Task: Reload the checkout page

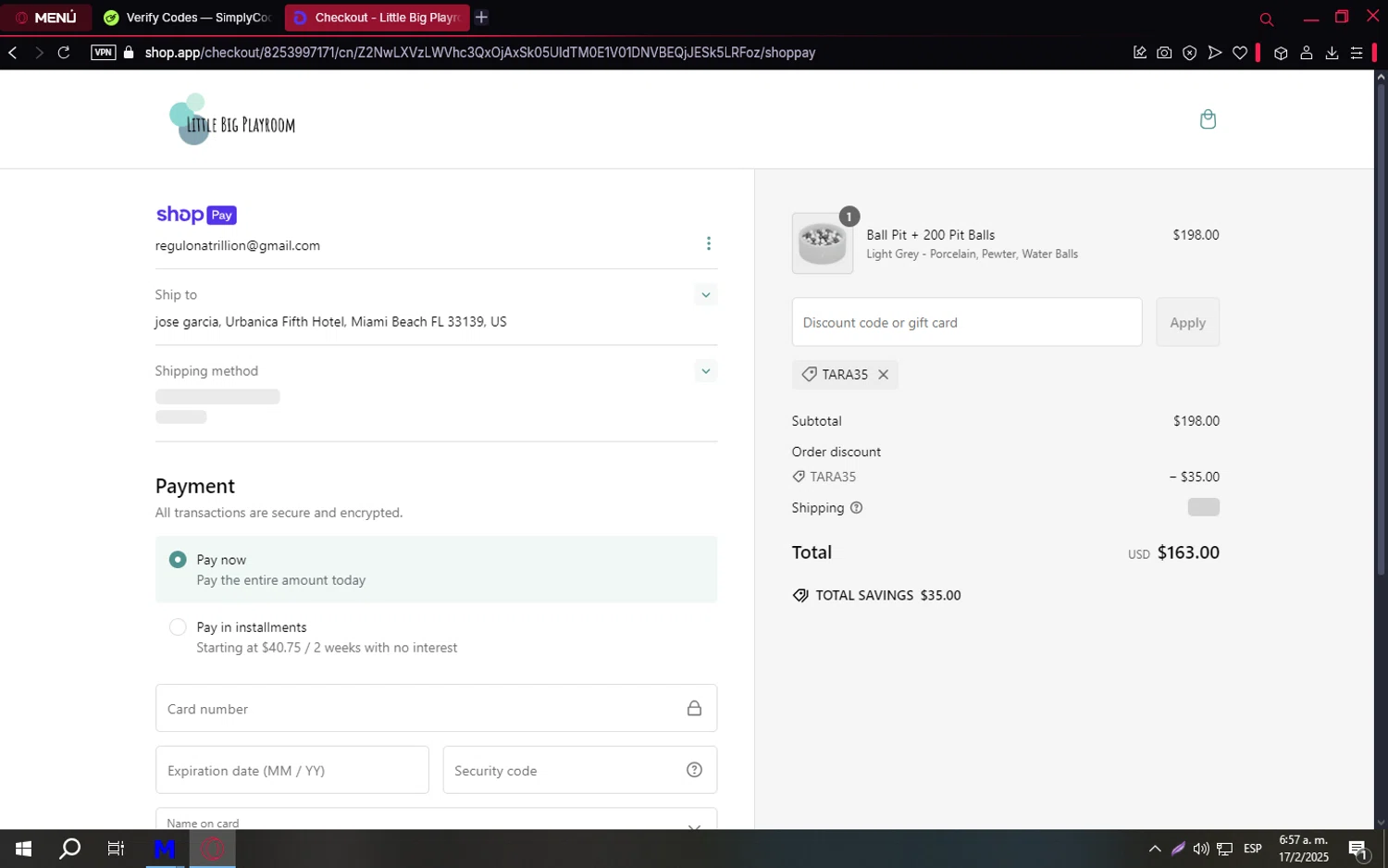Action: (x=64, y=53)
